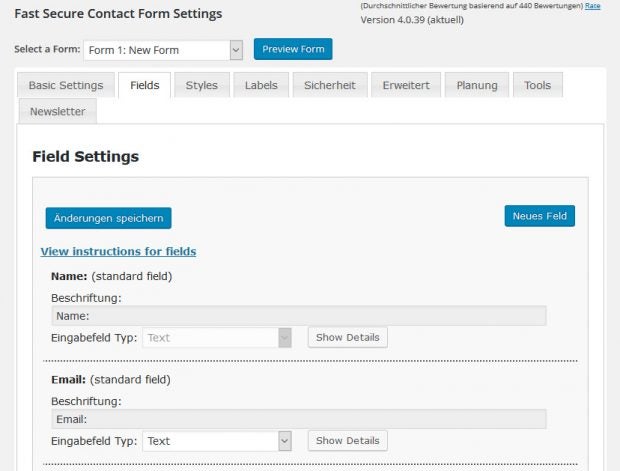Click the Email Beschriftung input field
The image size is (620, 471).
299,419
